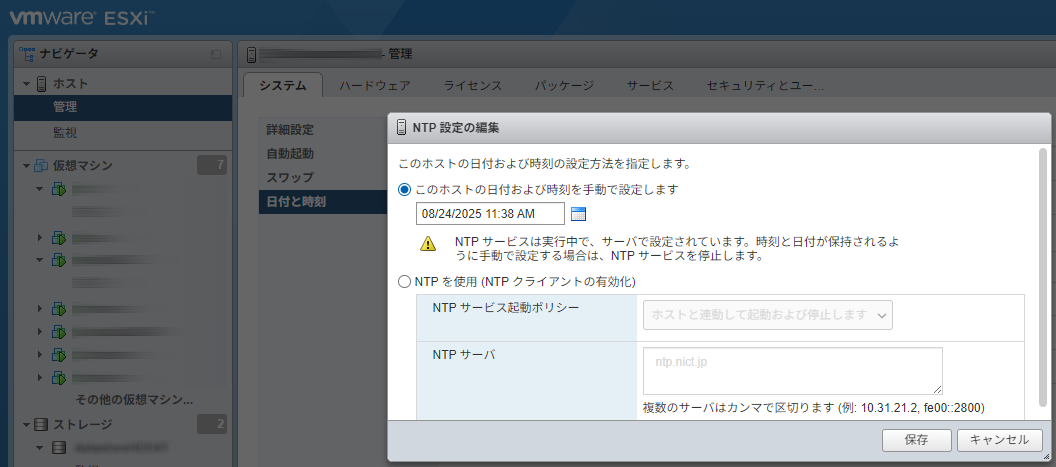Click the 保存 button
Viewport: 1056px width, 467px height.
coord(917,440)
